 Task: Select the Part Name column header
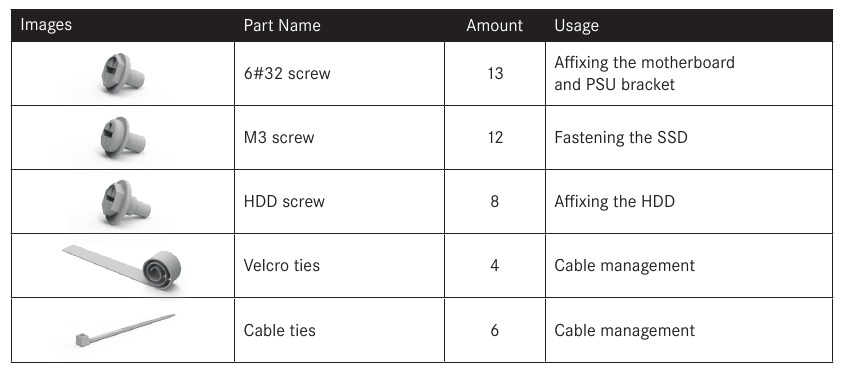tap(282, 25)
